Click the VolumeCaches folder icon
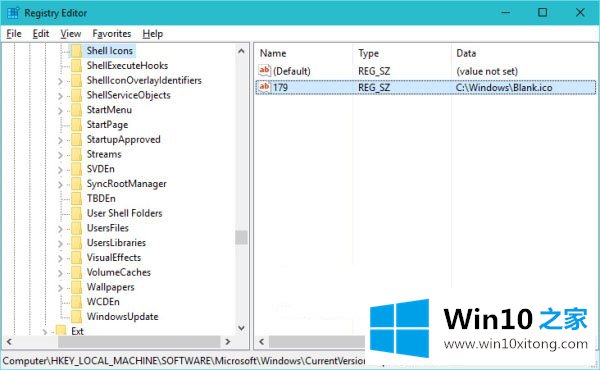Image resolution: width=600 pixels, height=370 pixels. pyautogui.click(x=77, y=272)
